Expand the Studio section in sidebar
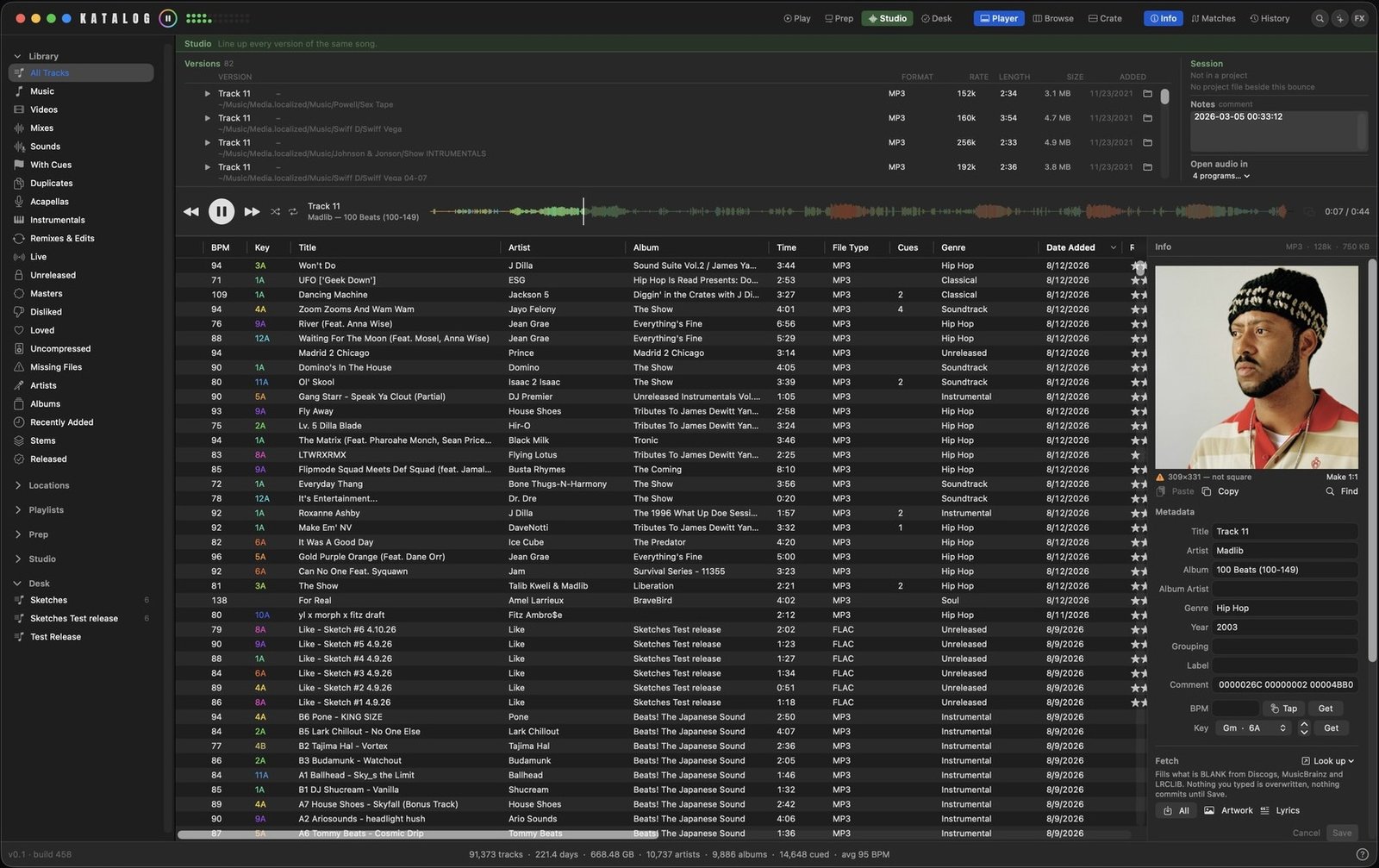 coord(18,559)
